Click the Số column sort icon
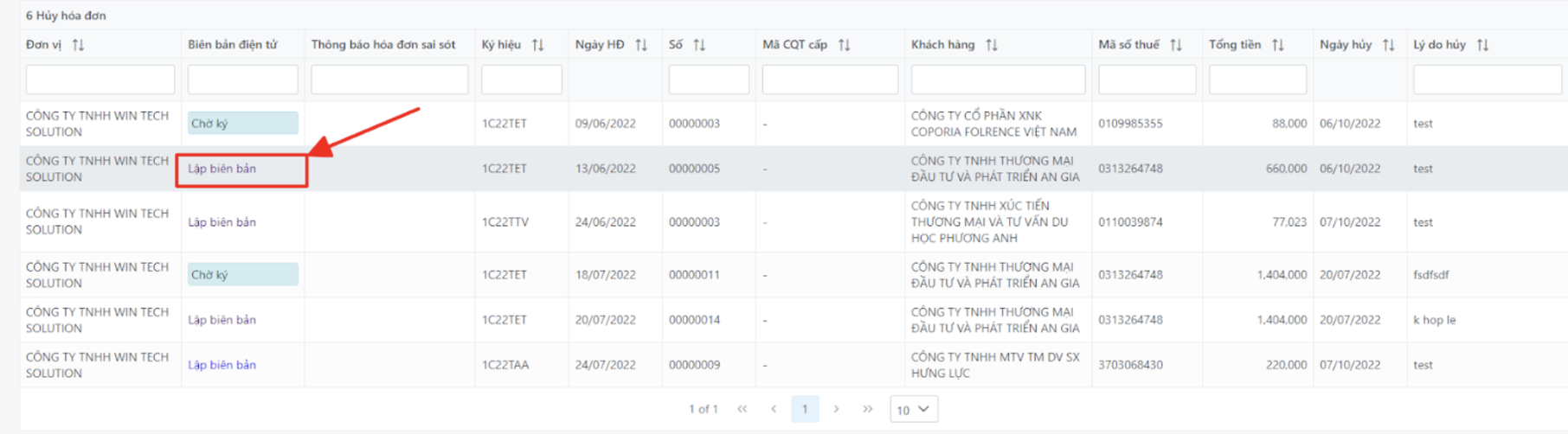This screenshot has width=1568, height=434. click(699, 45)
